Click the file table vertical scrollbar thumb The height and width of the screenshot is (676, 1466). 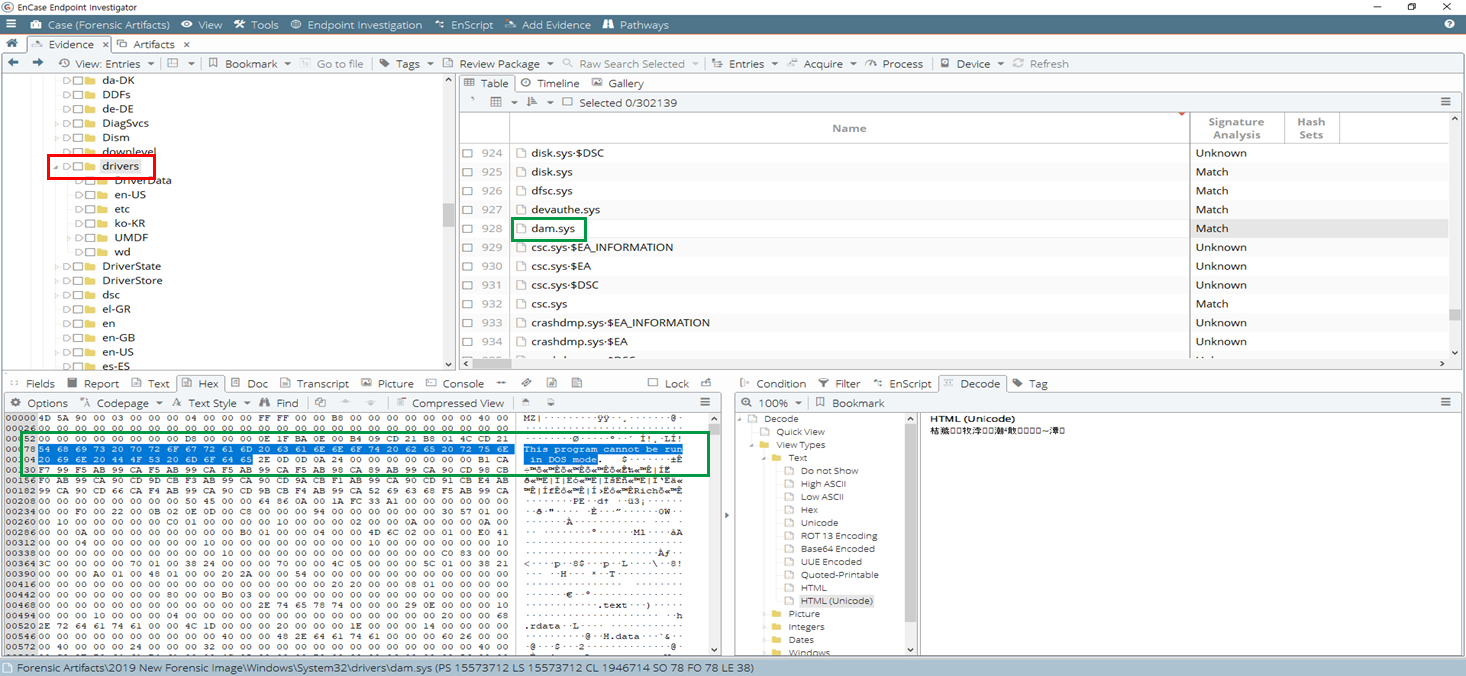1454,315
